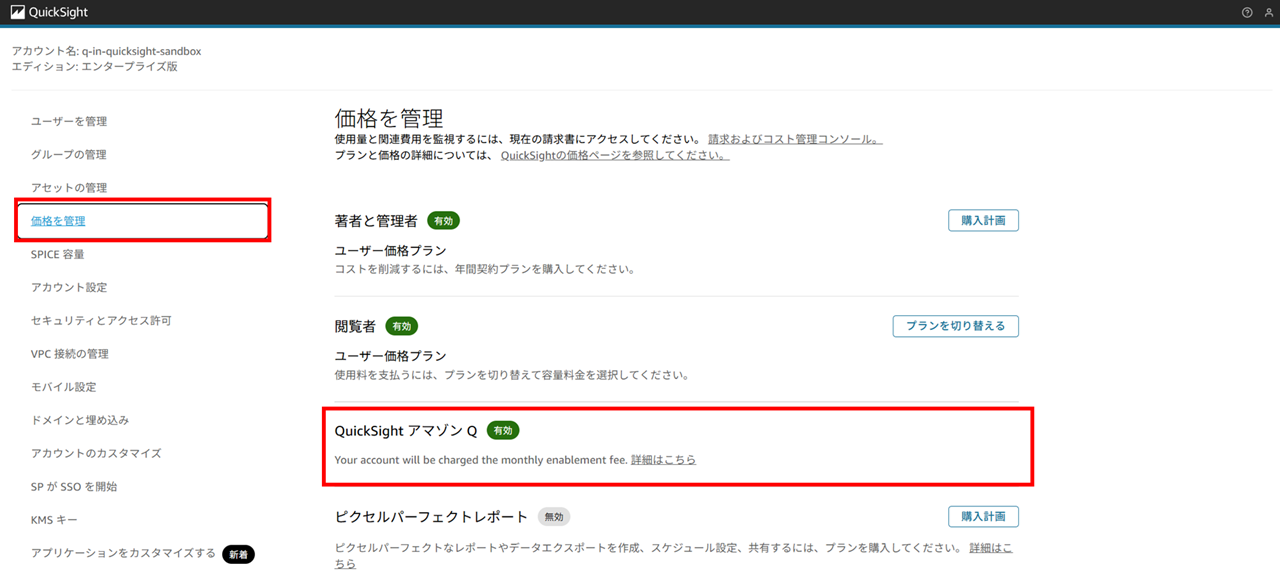Open ドメインと埋め込み in the sidebar
The height and width of the screenshot is (585, 1280).
[x=80, y=420]
